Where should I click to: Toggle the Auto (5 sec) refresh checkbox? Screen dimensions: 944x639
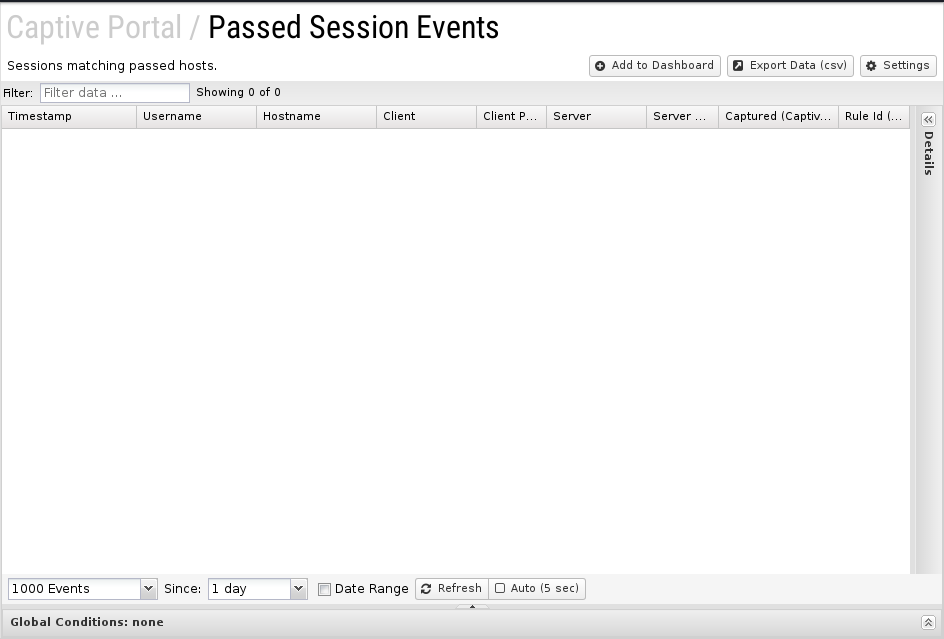pyautogui.click(x=500, y=588)
